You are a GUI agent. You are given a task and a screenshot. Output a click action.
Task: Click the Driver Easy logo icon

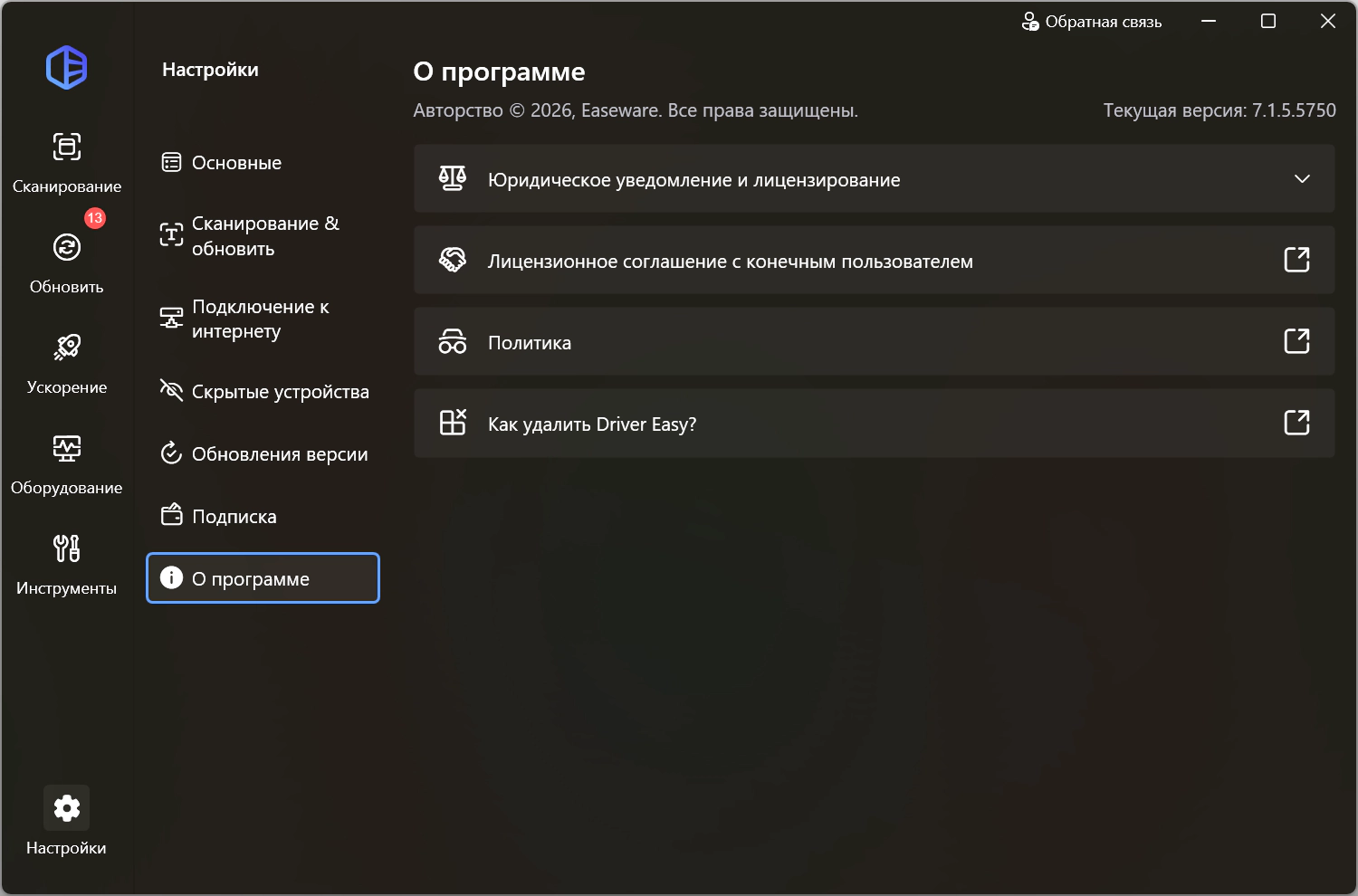pyautogui.click(x=66, y=67)
